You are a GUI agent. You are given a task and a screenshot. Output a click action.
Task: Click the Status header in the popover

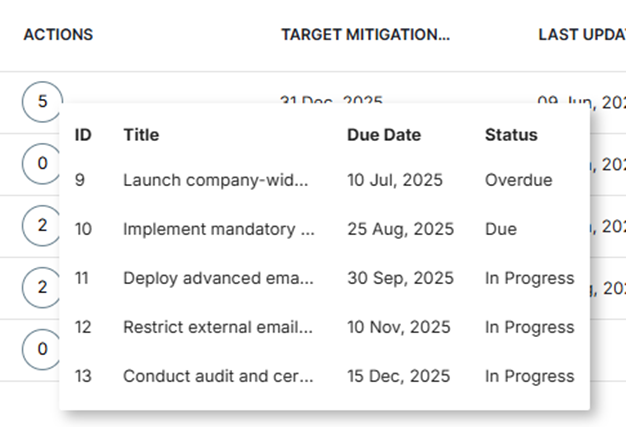click(511, 135)
